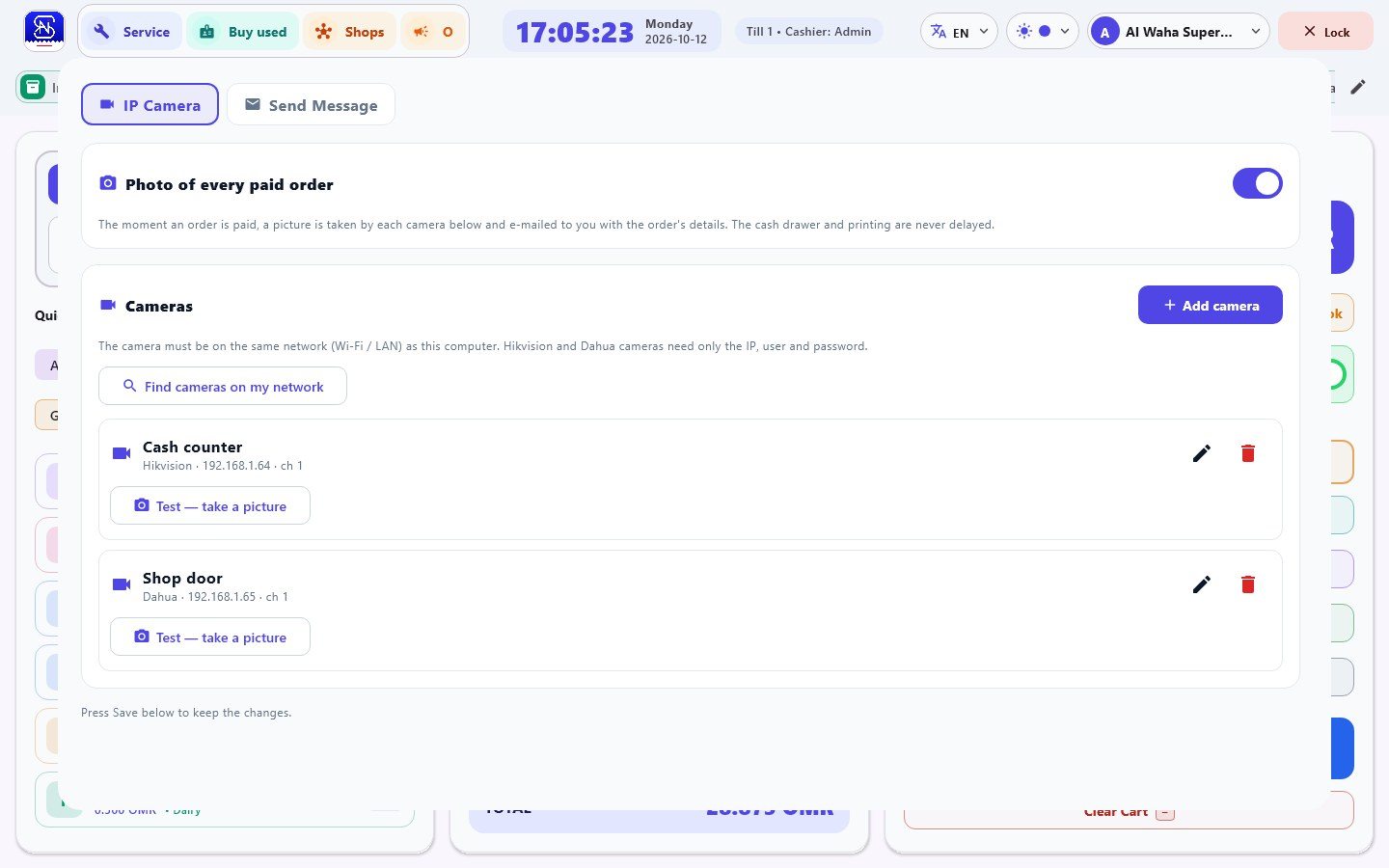This screenshot has width=1389, height=868.
Task: Open the Buy used section
Action: point(243,32)
